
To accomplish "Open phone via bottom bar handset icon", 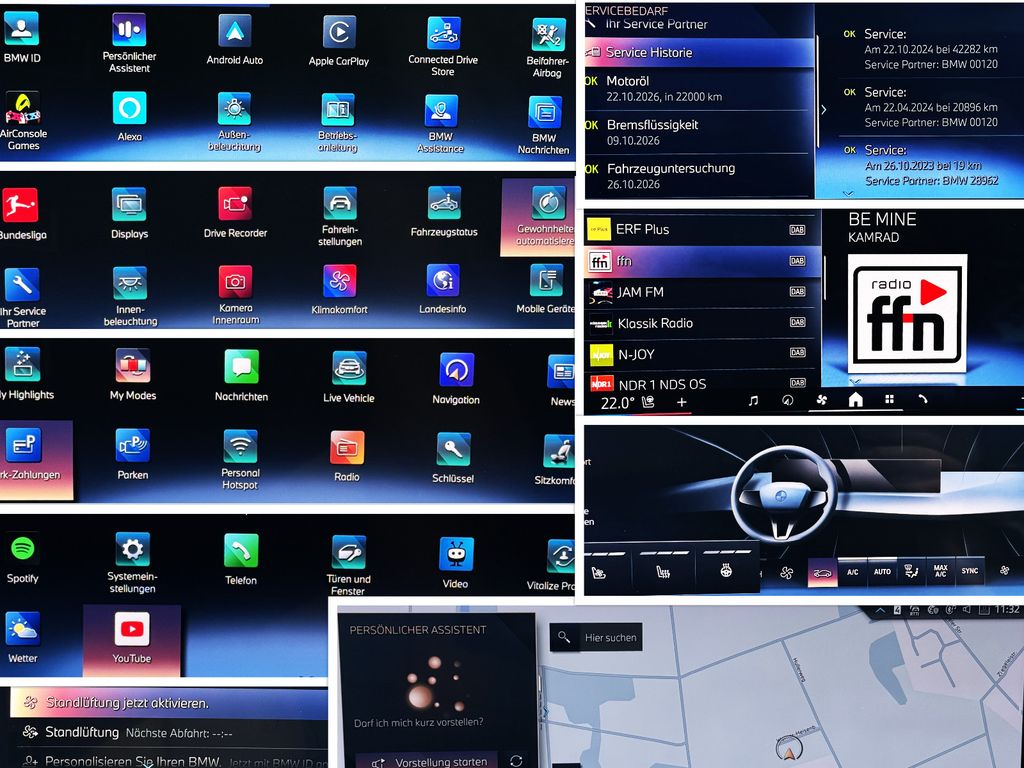I will 923,399.
